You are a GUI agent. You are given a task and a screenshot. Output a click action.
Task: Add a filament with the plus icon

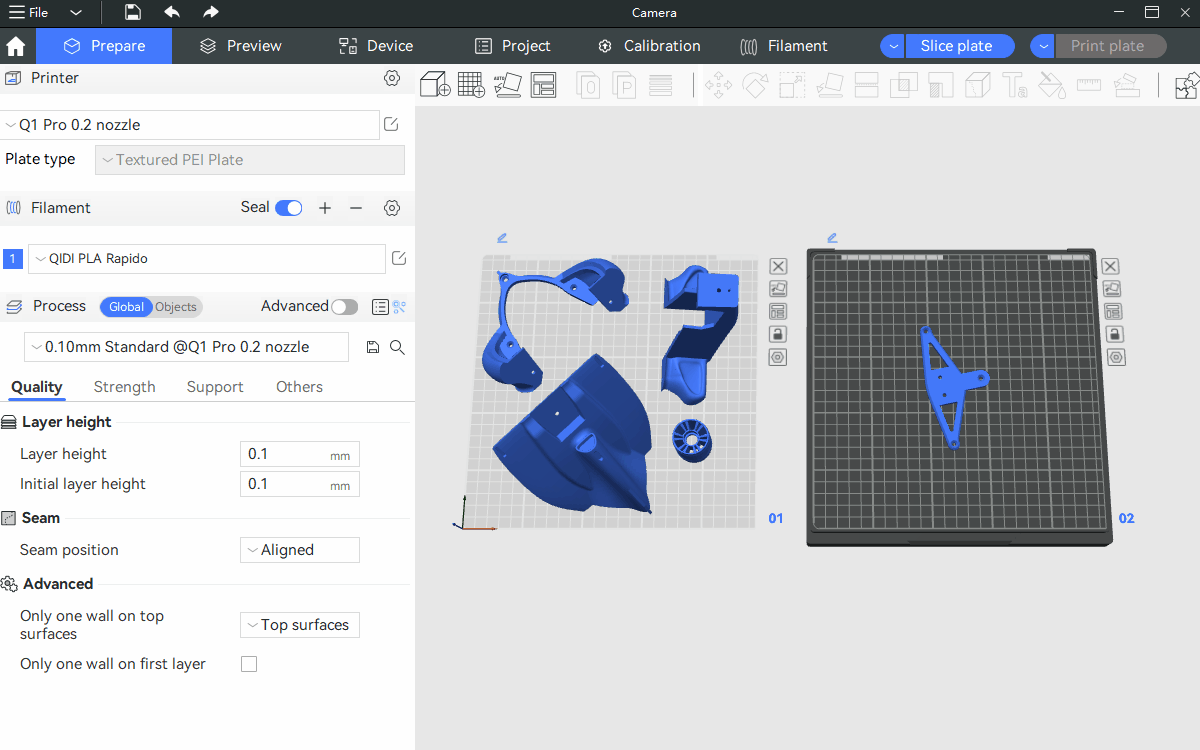[x=325, y=208]
